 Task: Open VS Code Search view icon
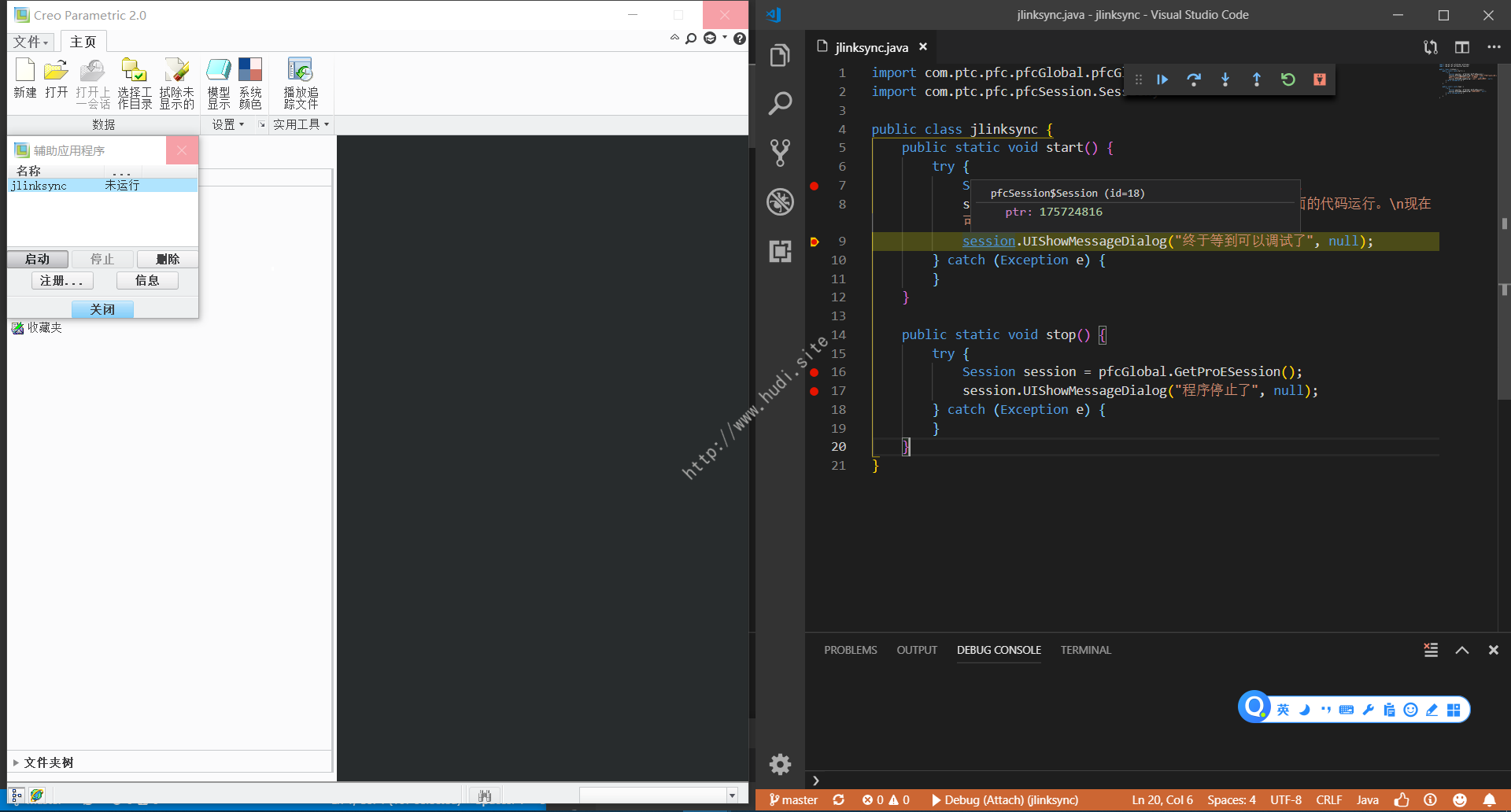pos(780,103)
